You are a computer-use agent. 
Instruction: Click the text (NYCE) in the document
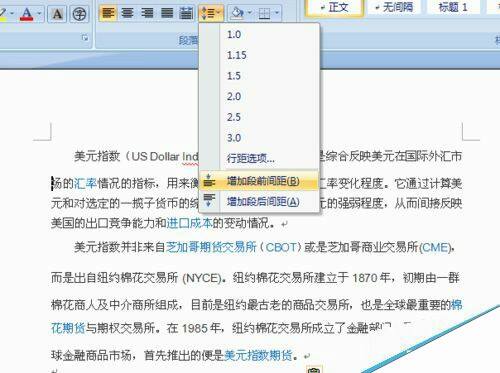tap(202, 278)
